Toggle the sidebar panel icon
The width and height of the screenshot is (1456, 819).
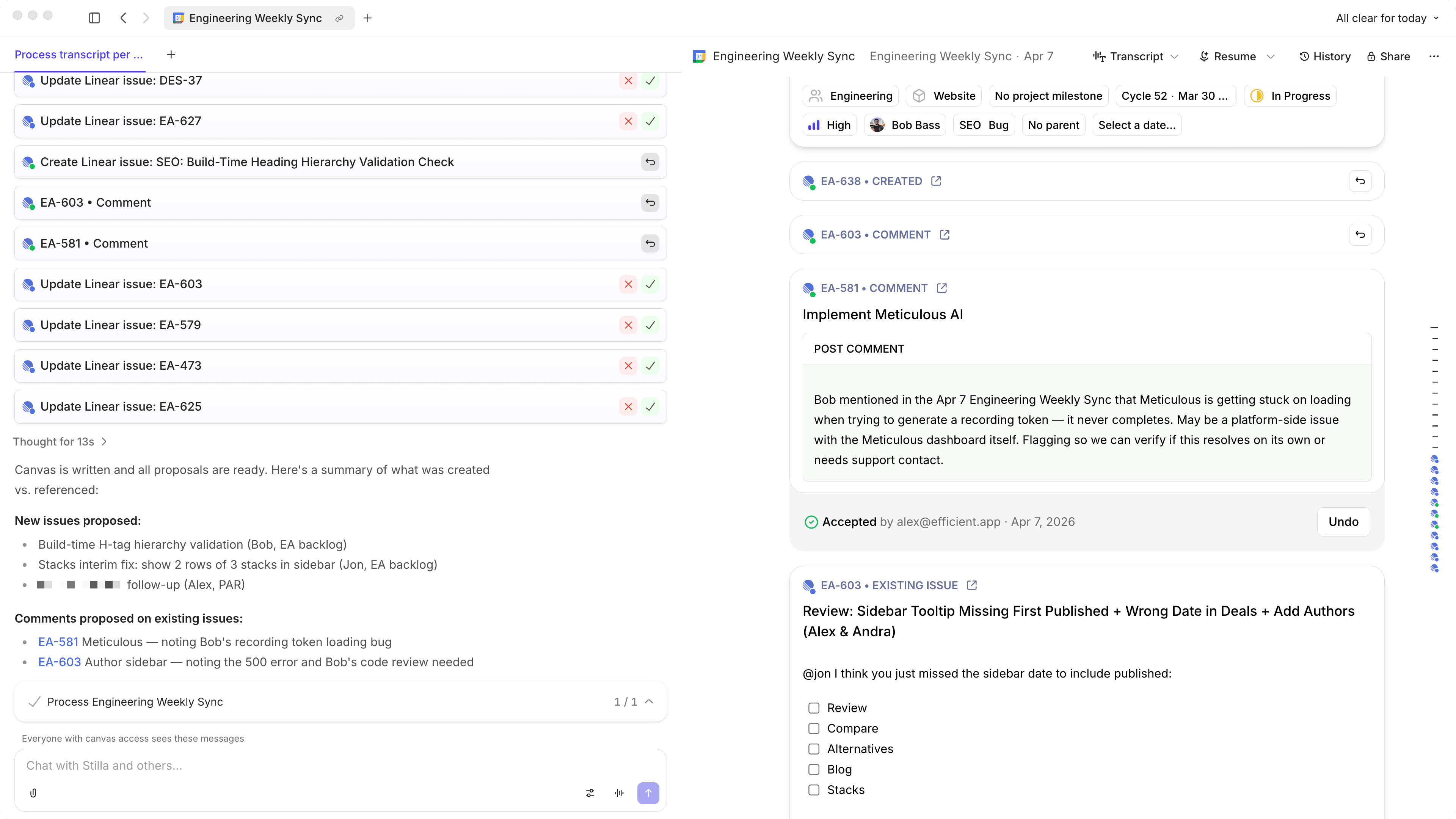(94, 18)
